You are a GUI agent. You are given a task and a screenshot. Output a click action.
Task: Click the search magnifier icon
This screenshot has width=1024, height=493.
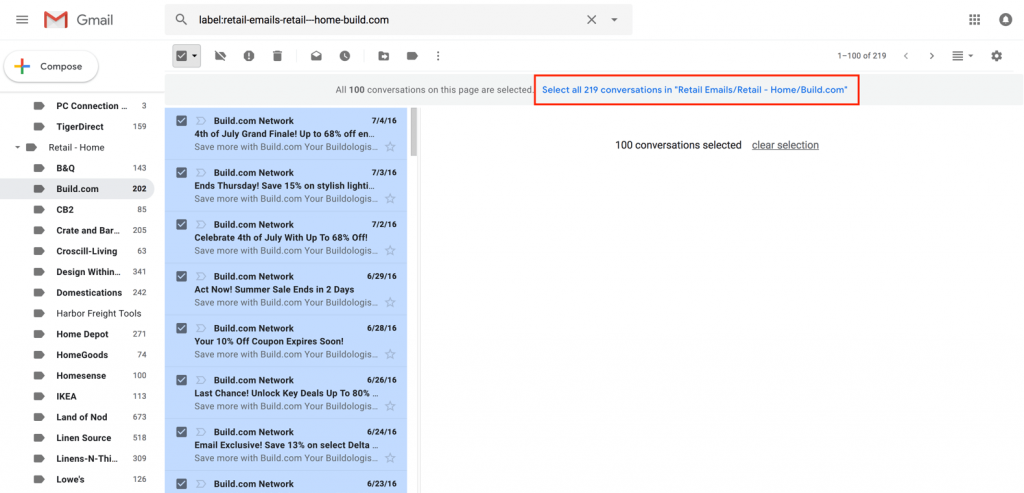[181, 20]
